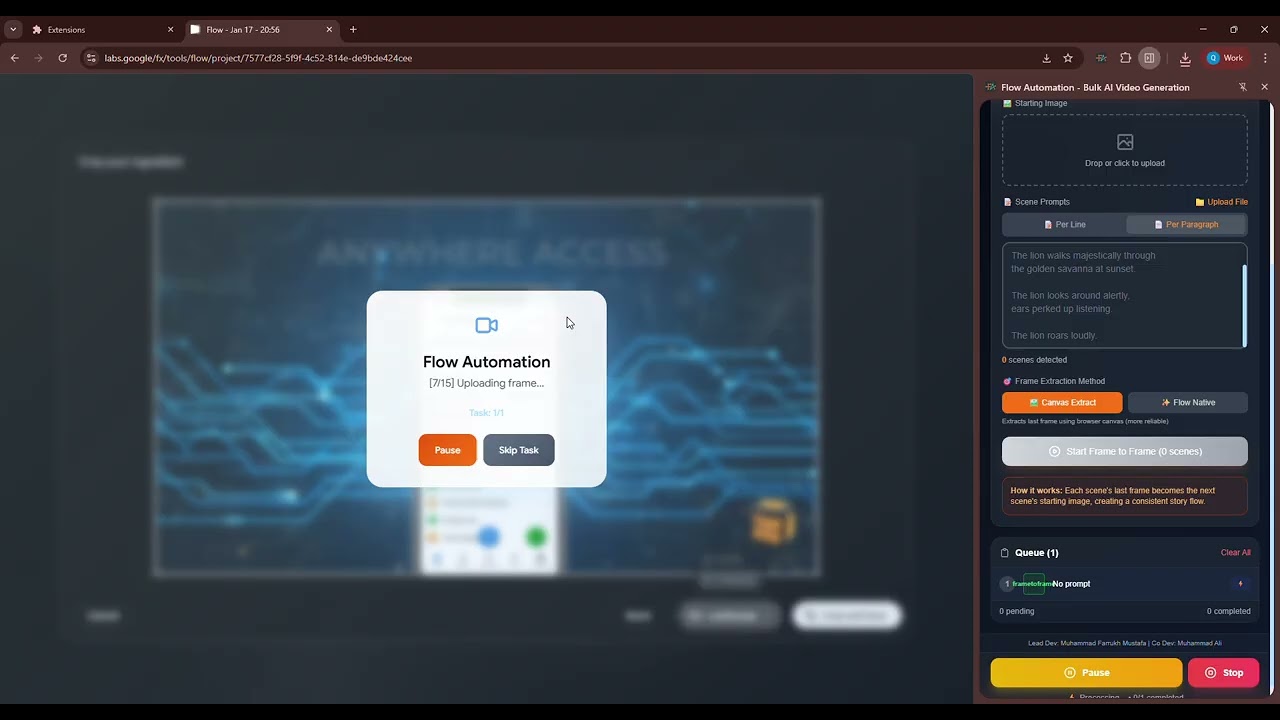Close the Flow - Jan 17 tab
Screen dimensions: 1280x720
[329, 30]
